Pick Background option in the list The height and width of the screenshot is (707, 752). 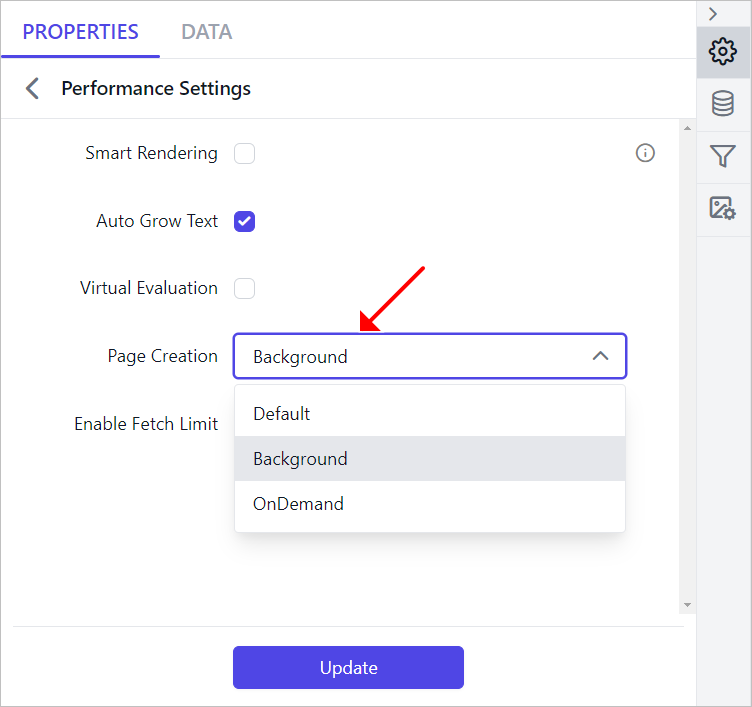tap(430, 459)
